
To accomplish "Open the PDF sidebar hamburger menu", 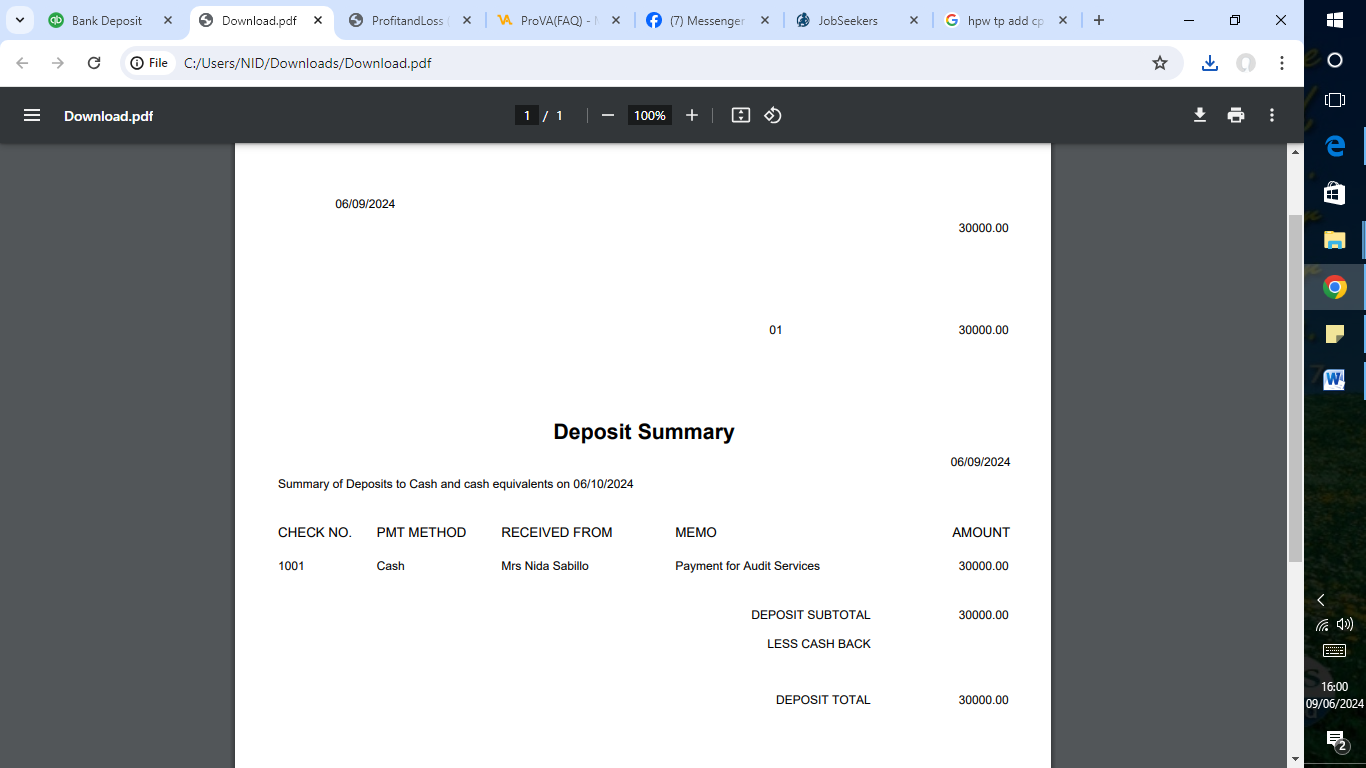I will pyautogui.click(x=32, y=115).
